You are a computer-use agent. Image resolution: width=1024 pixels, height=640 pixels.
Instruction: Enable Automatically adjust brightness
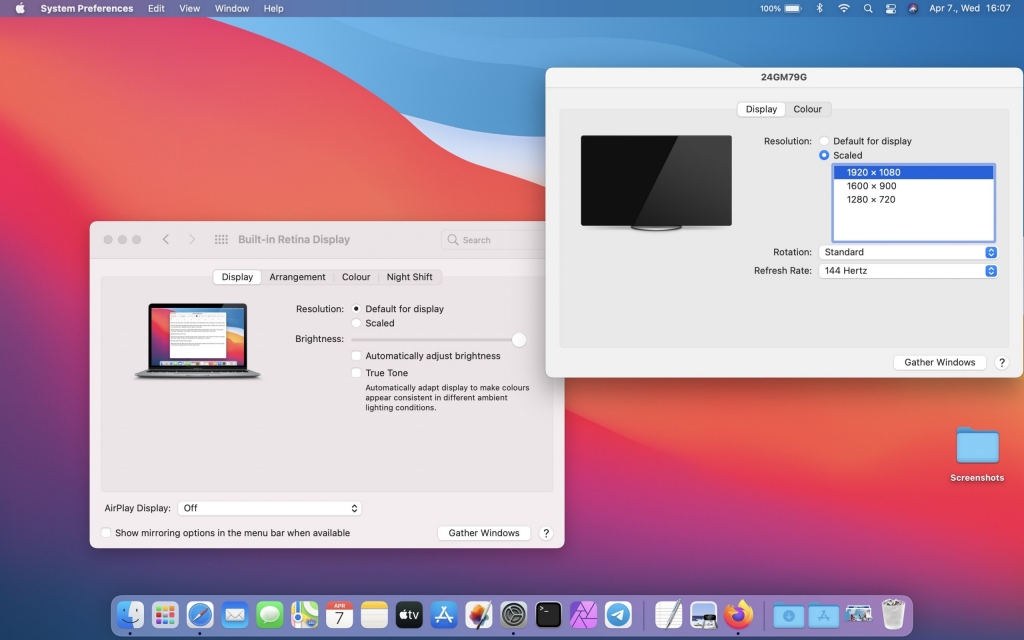pos(357,356)
